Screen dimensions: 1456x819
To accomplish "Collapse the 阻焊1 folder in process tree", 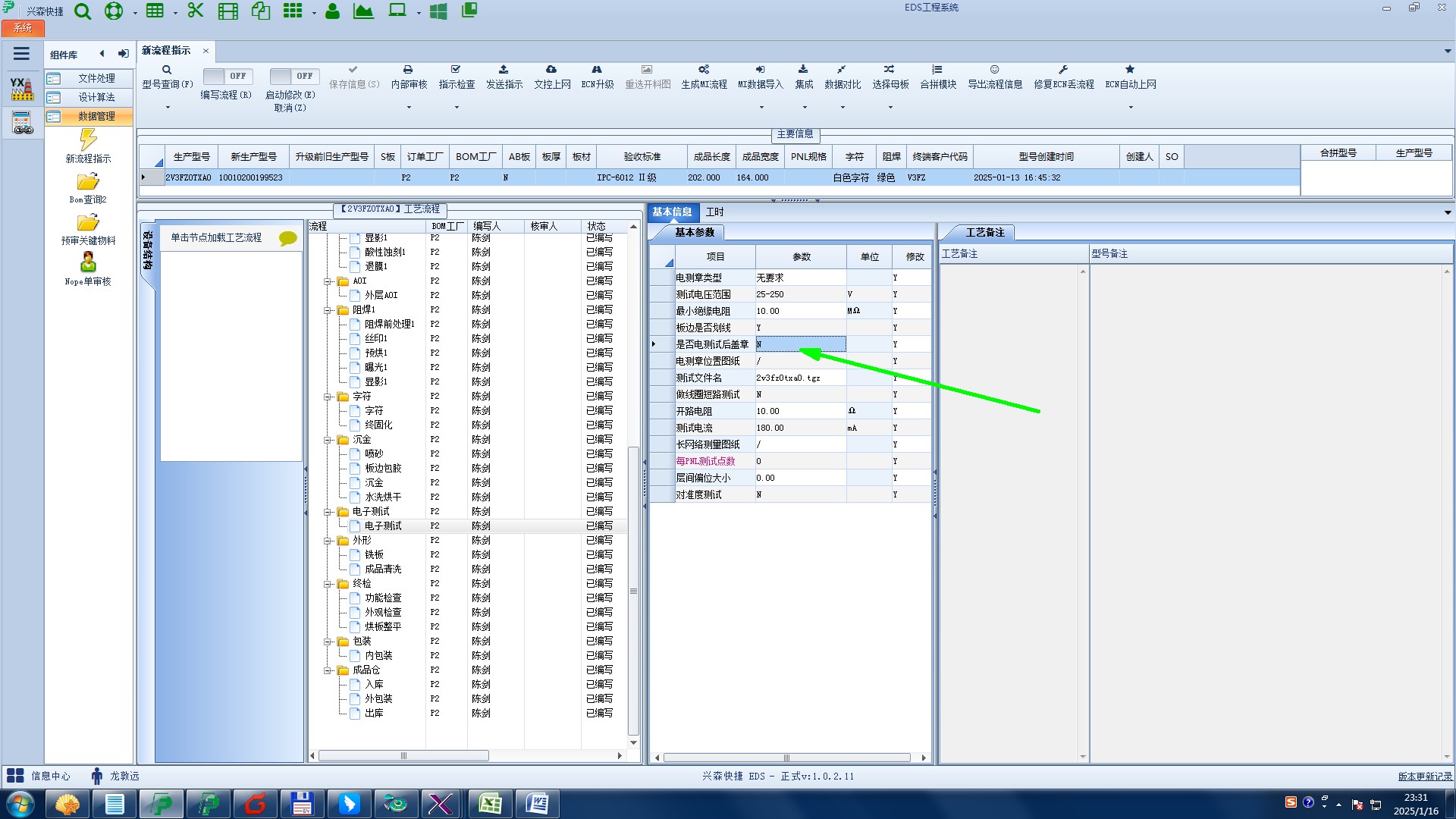I will point(328,310).
